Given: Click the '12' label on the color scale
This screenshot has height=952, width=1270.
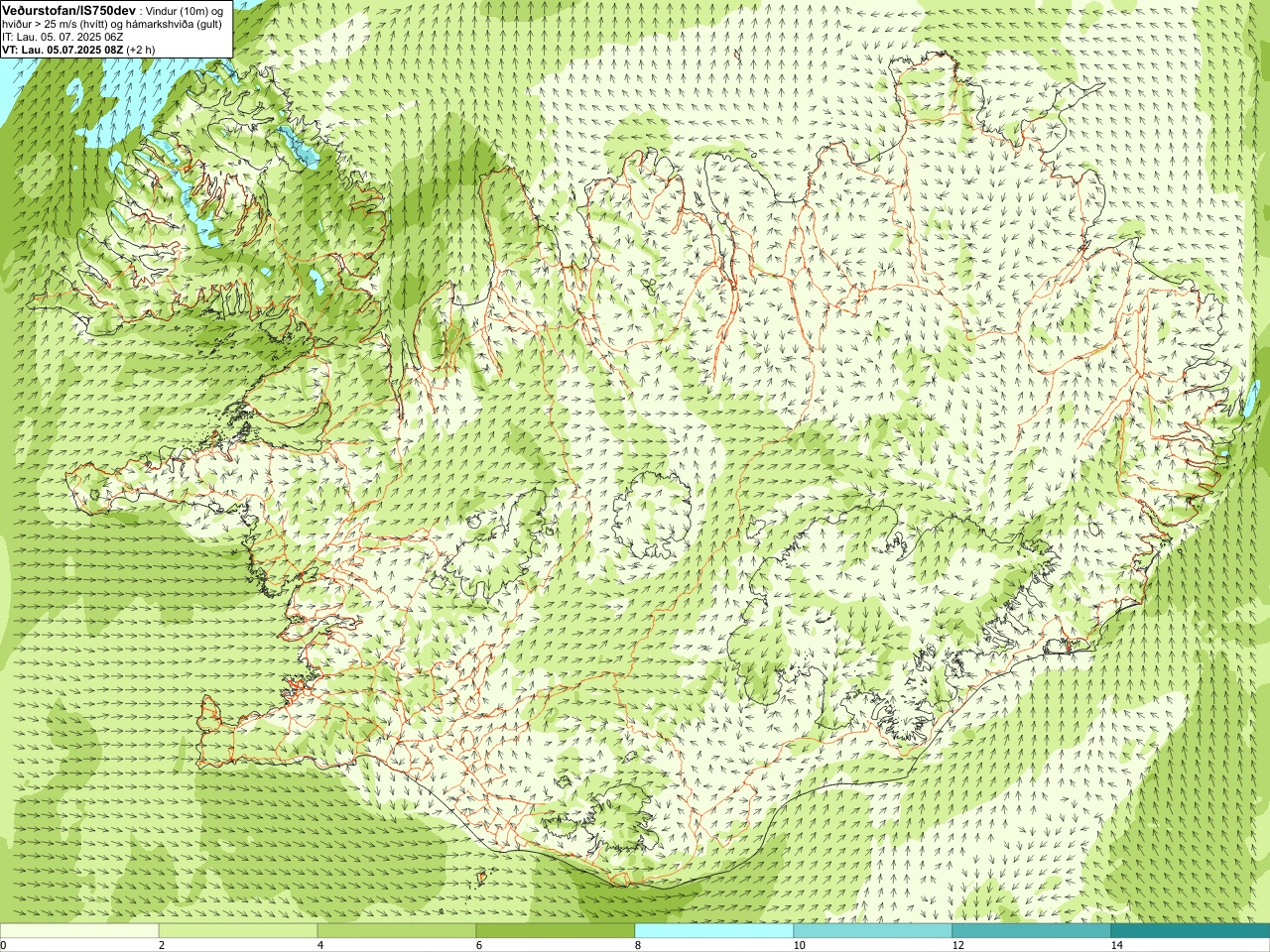Looking at the screenshot, I should tap(957, 945).
